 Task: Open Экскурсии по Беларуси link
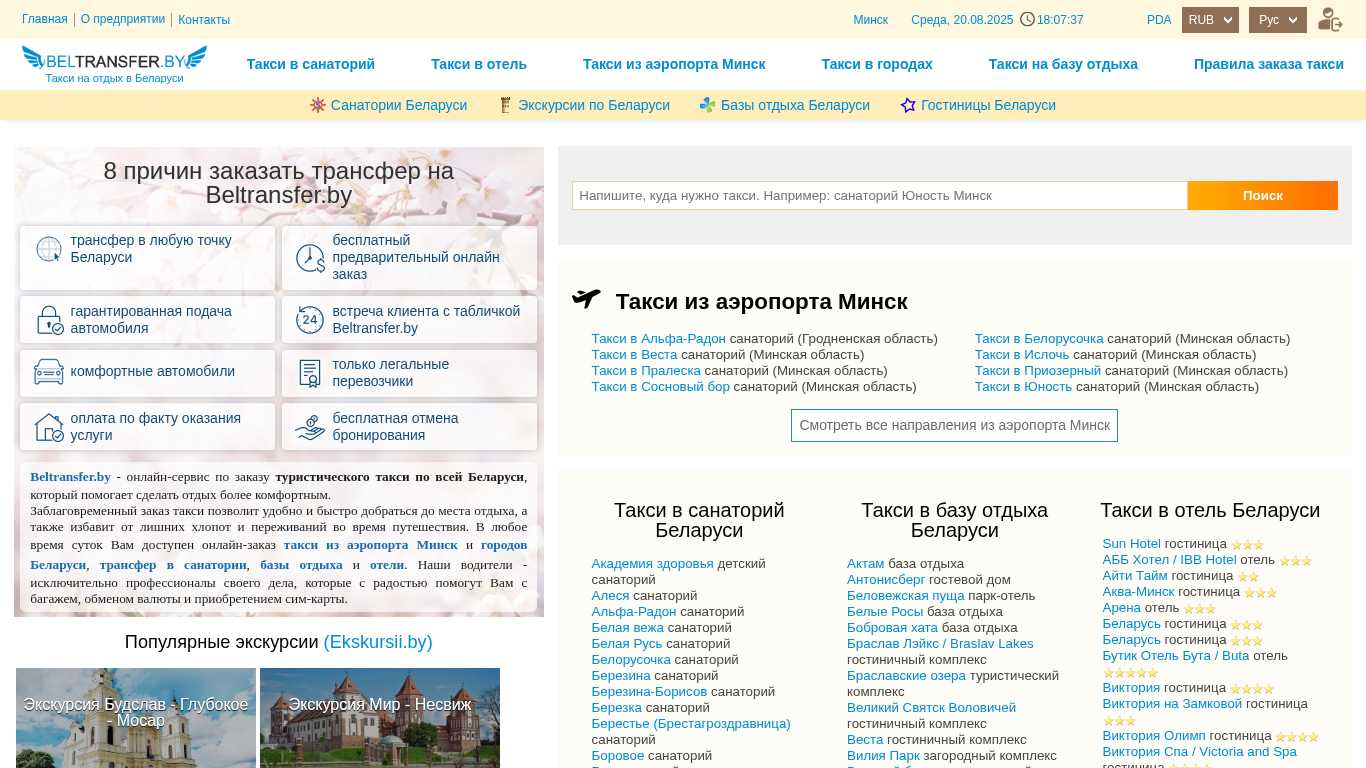click(594, 105)
